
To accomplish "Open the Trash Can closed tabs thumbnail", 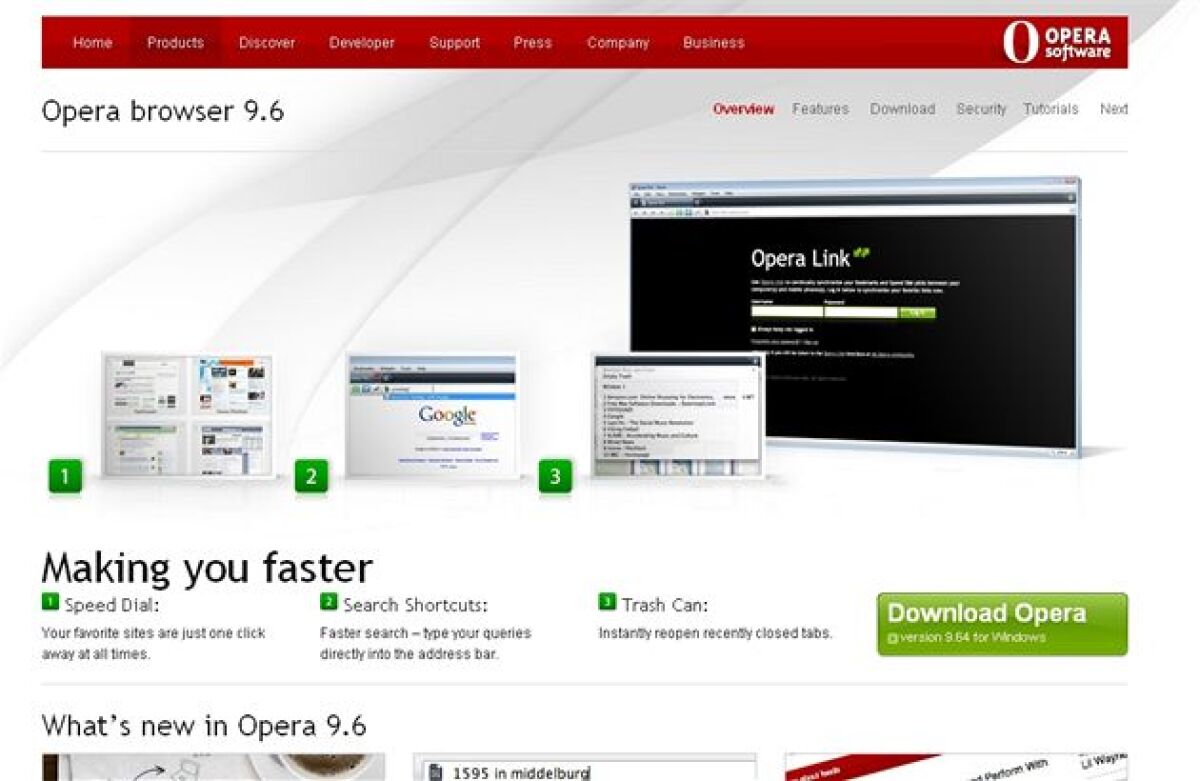I will (676, 414).
